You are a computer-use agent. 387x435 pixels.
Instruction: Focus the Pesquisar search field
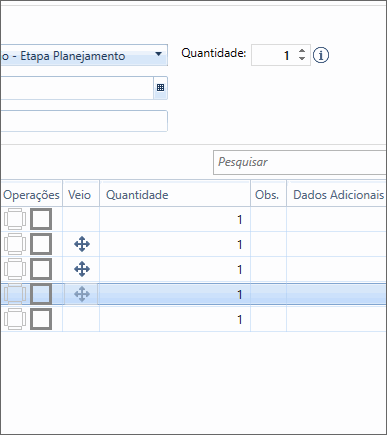coord(300,162)
